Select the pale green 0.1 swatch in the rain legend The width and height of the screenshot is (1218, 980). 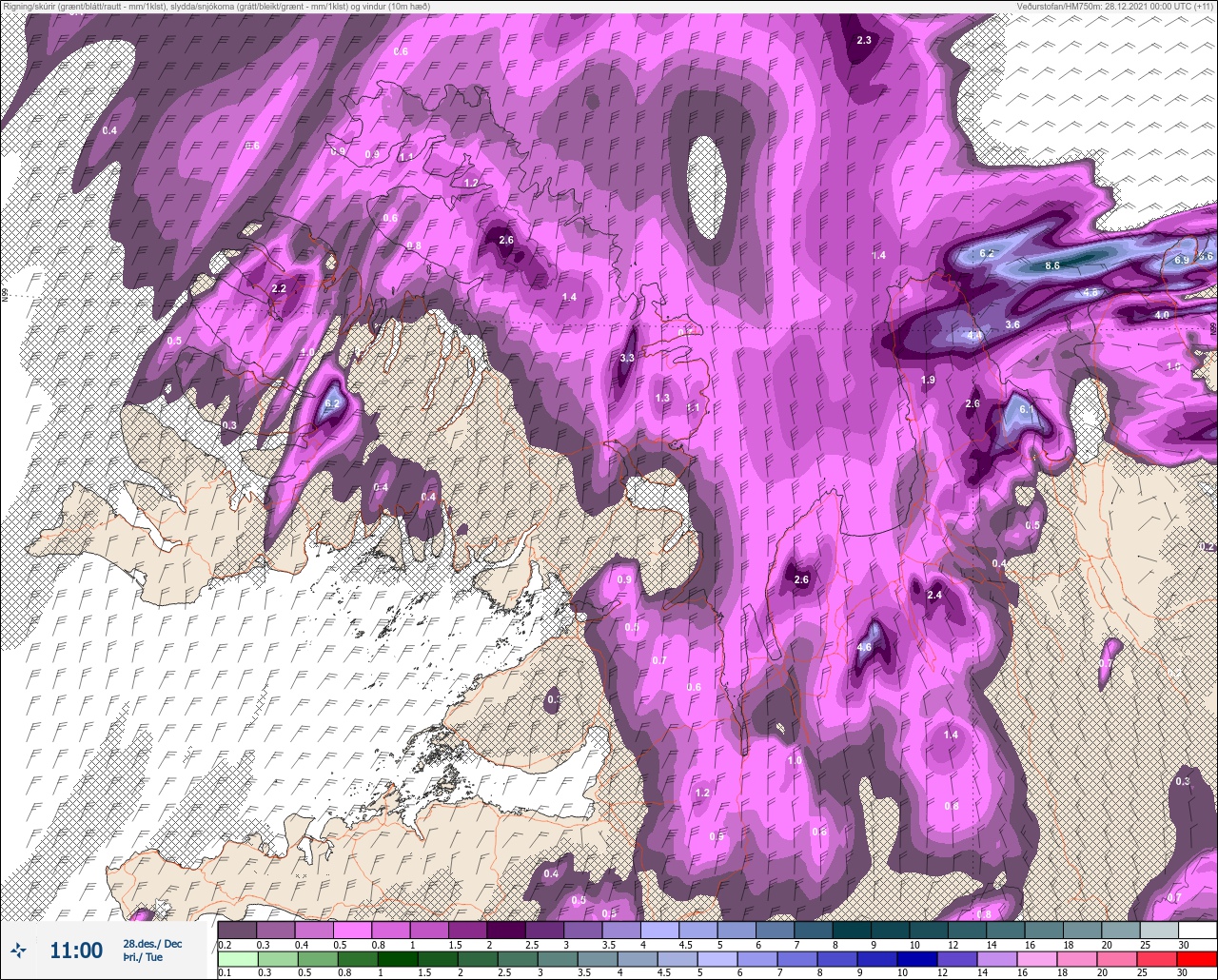coord(237,958)
